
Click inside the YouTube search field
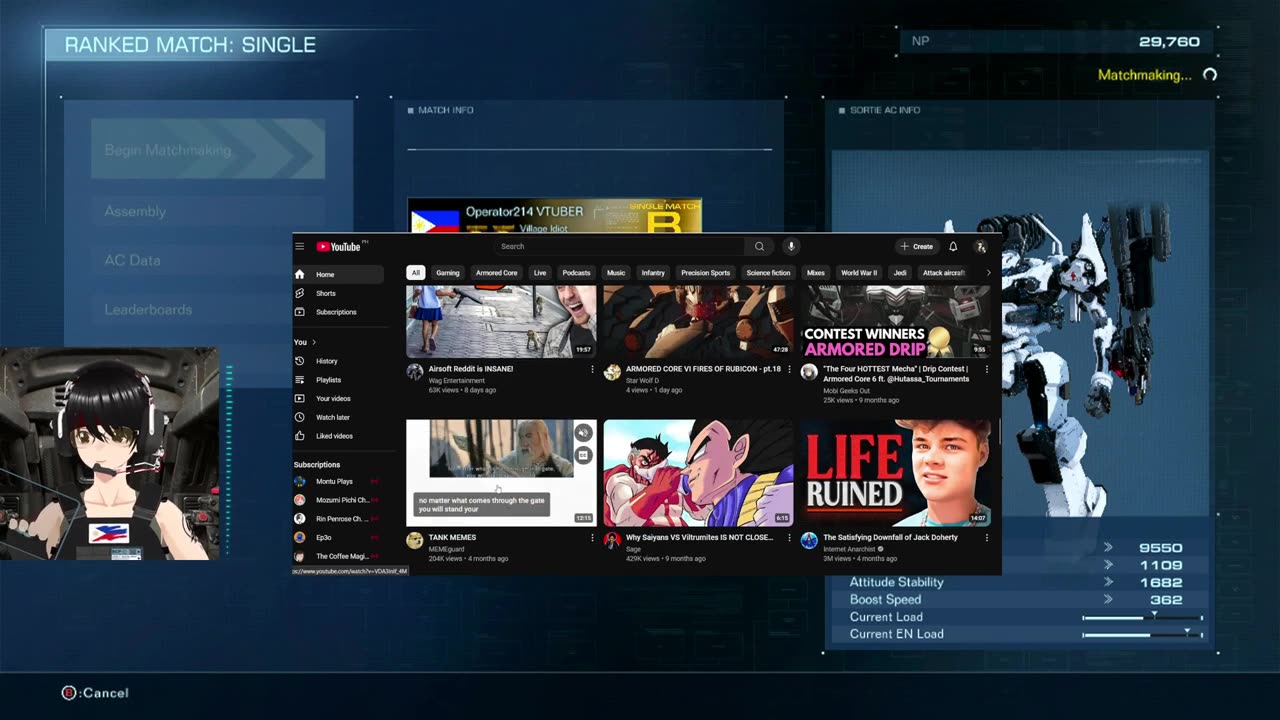[x=620, y=246]
